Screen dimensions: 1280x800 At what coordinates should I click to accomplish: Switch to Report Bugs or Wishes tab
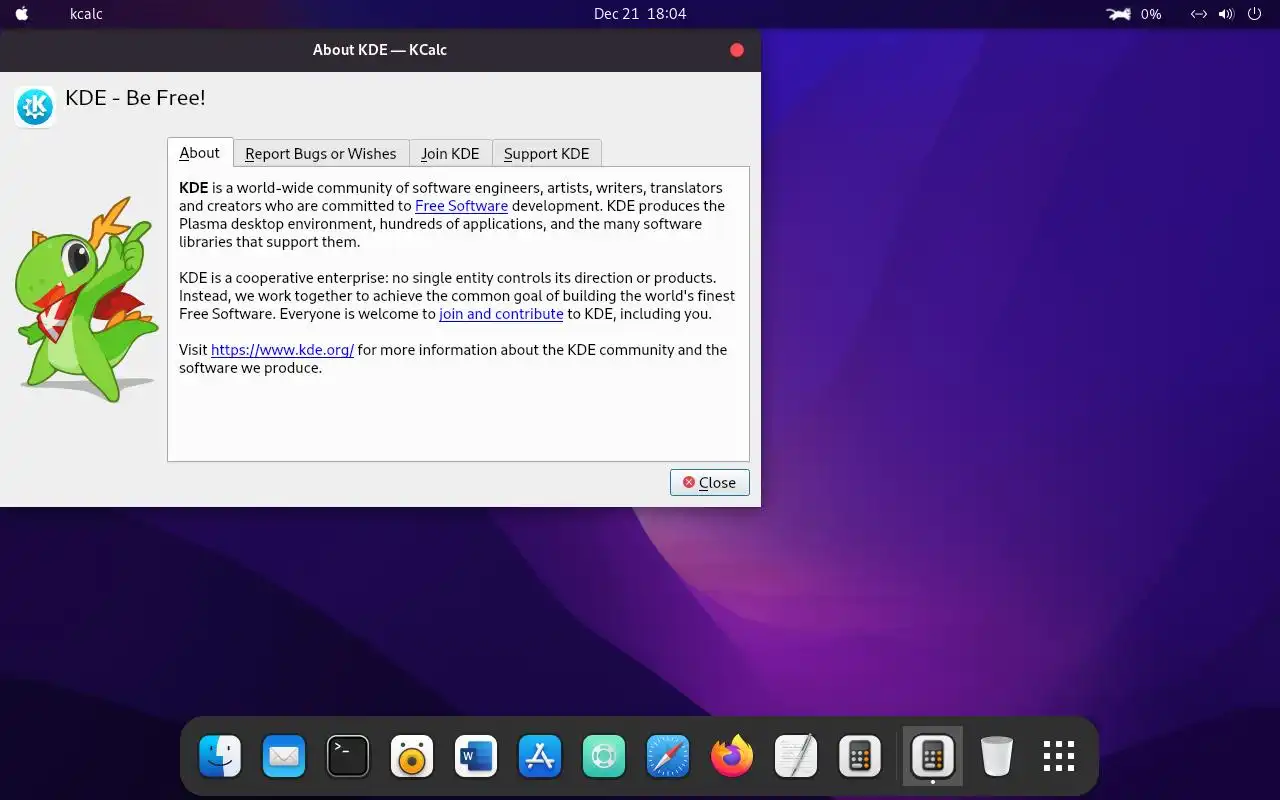coord(321,154)
